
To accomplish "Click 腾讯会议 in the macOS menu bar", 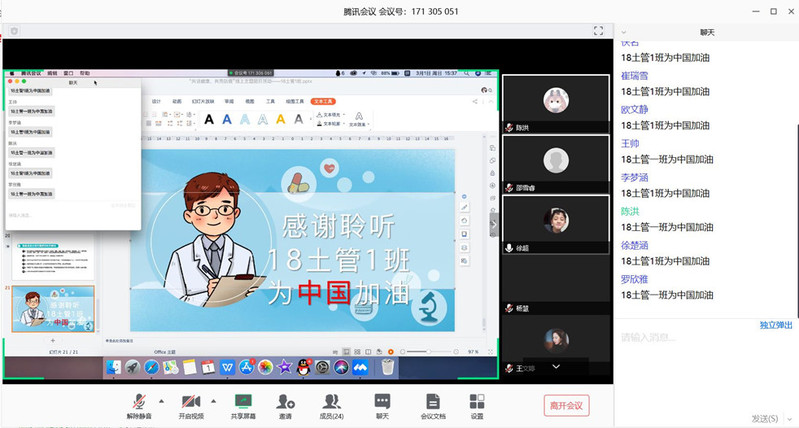I will tap(29, 73).
